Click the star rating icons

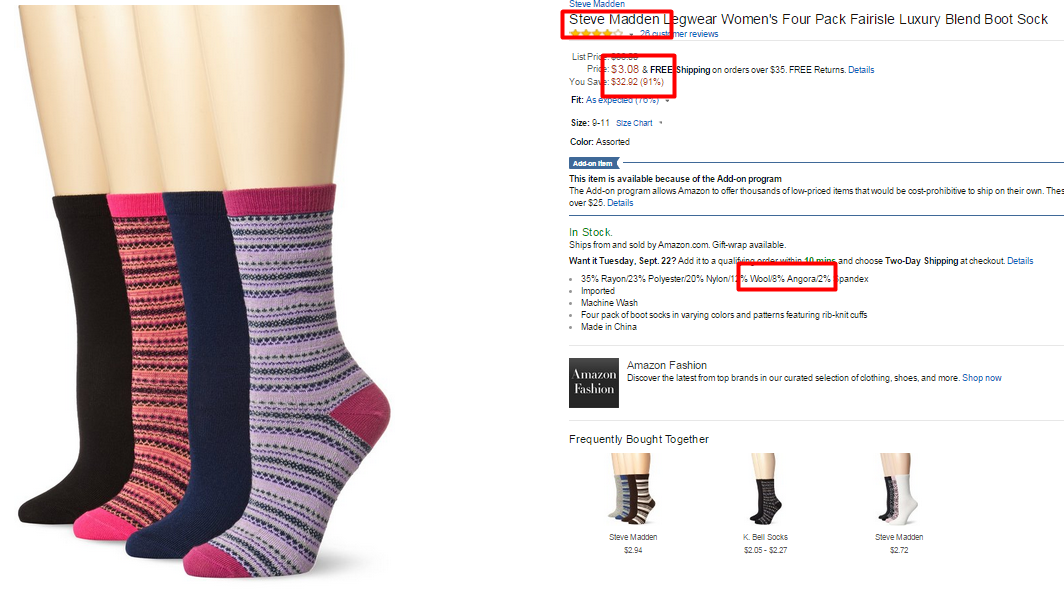pos(596,34)
